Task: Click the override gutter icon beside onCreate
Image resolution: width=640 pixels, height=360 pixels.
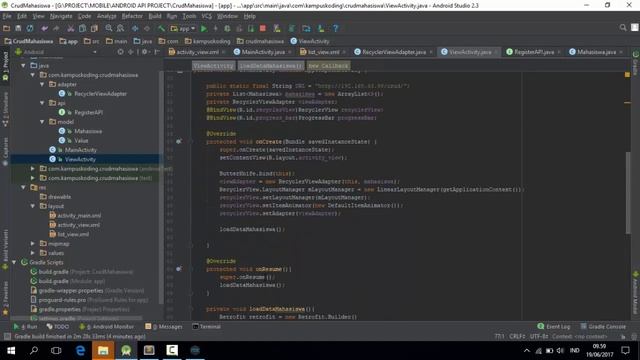Action: tap(178, 141)
